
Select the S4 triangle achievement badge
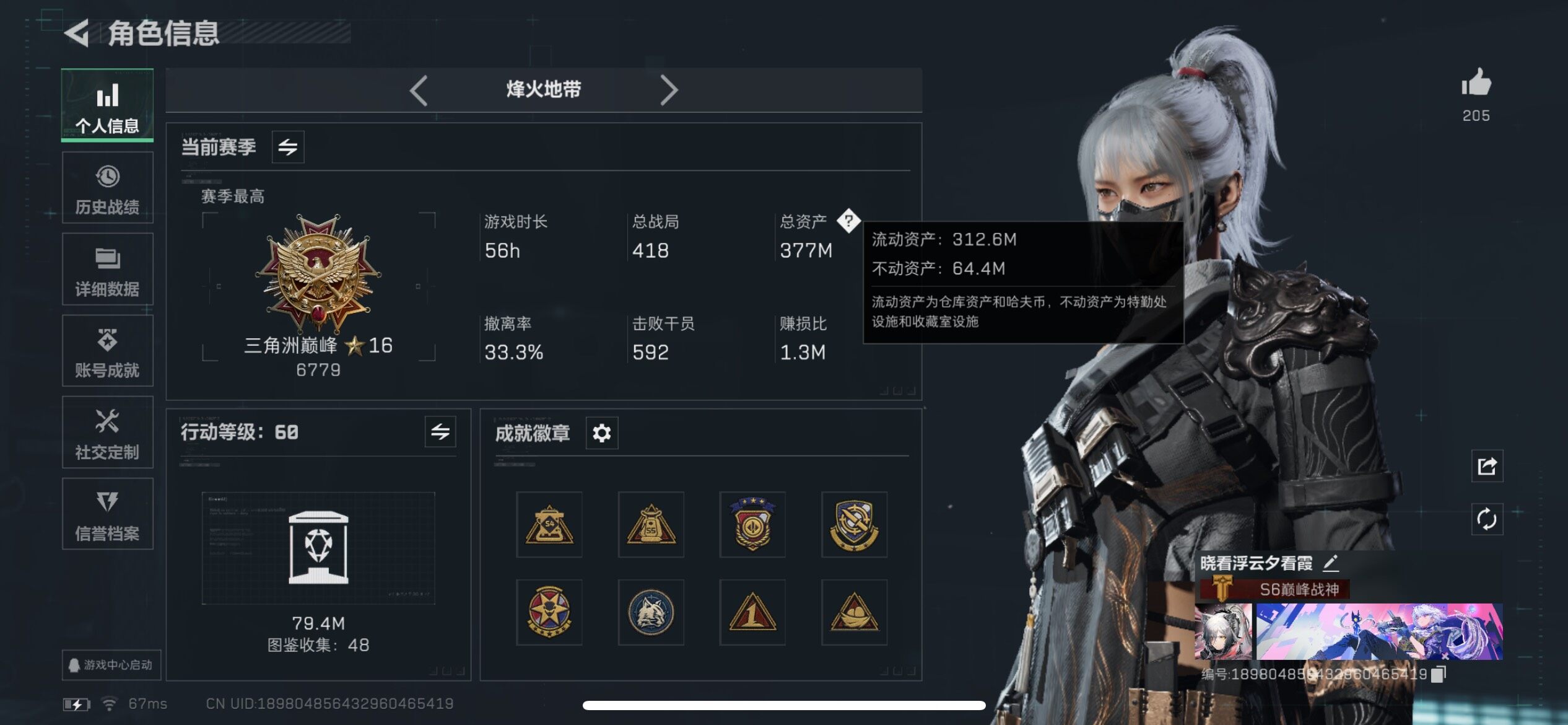click(x=549, y=525)
